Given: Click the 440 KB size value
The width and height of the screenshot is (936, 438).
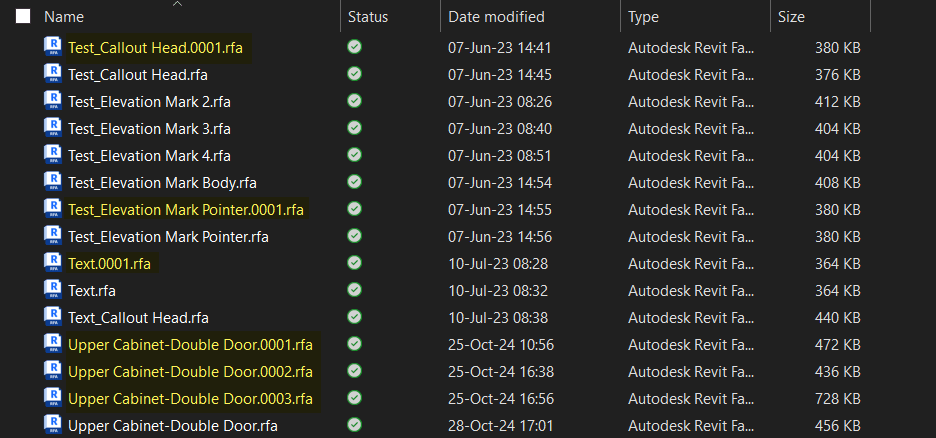Looking at the screenshot, I should tap(838, 318).
